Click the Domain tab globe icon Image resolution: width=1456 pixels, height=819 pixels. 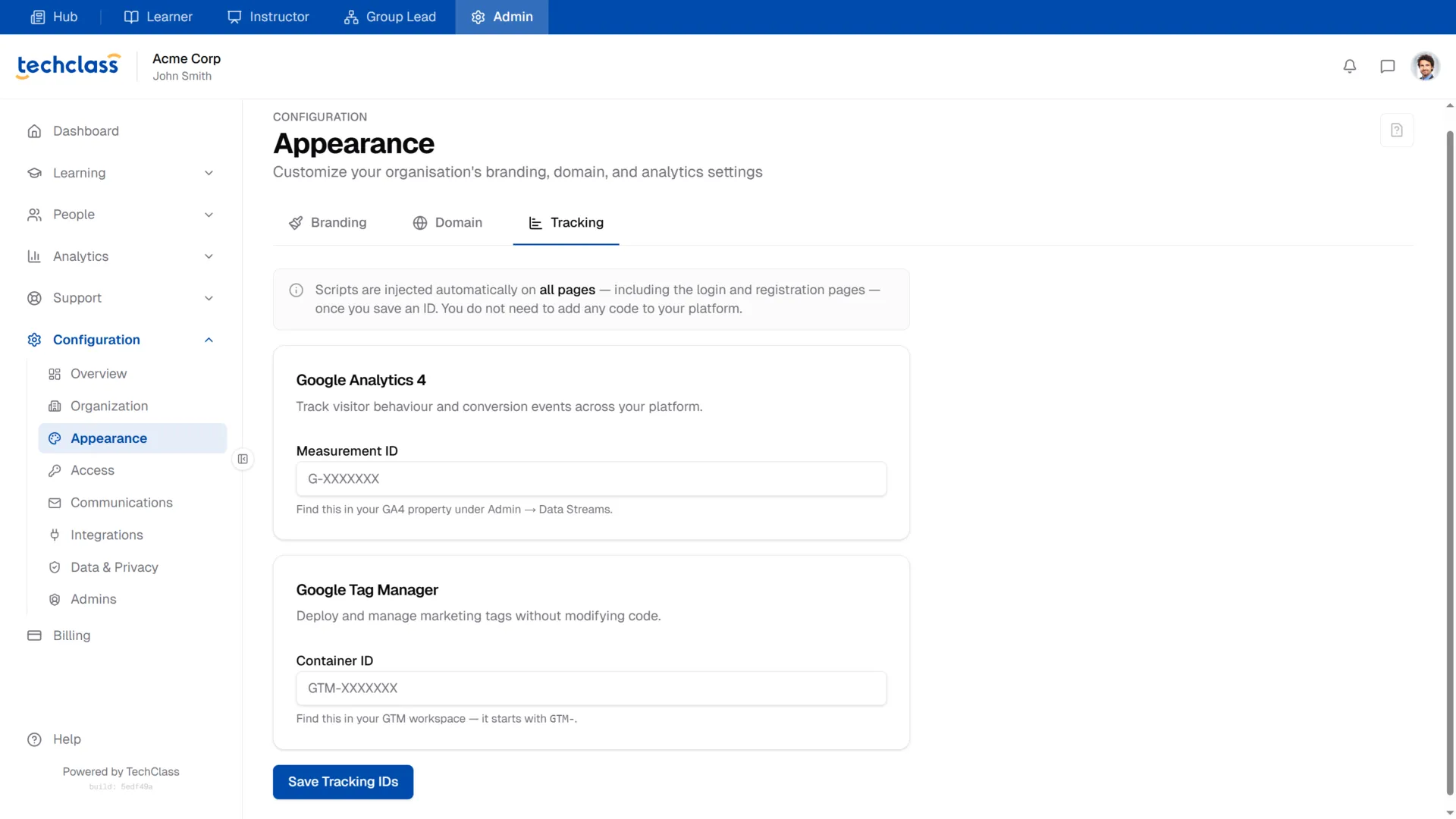[420, 223]
